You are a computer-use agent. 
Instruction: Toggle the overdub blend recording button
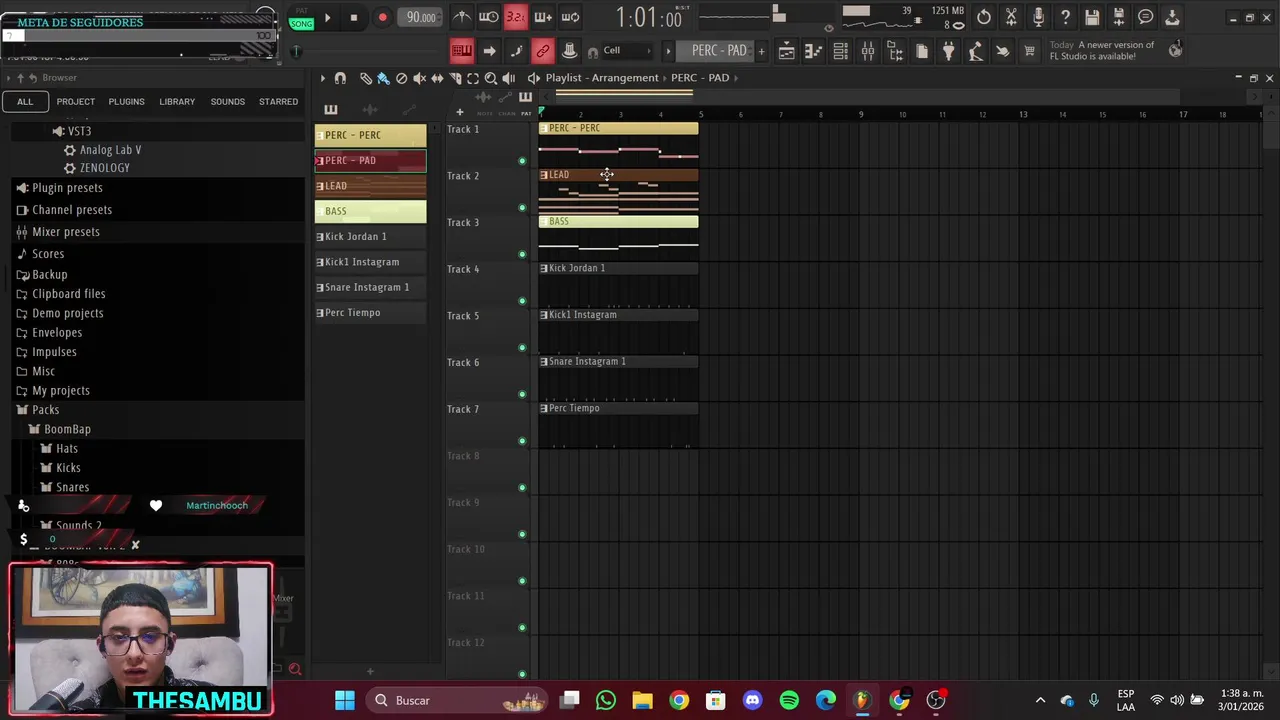point(543,17)
